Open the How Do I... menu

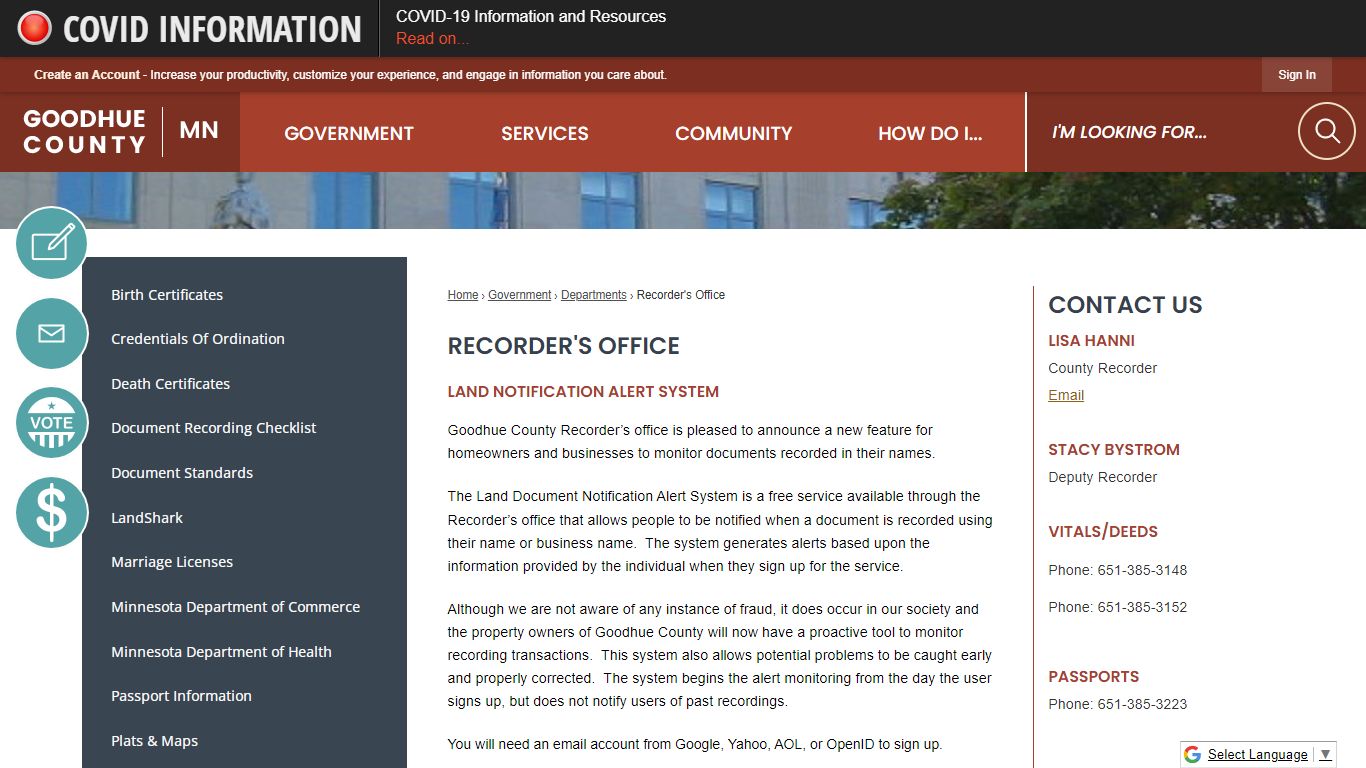930,133
